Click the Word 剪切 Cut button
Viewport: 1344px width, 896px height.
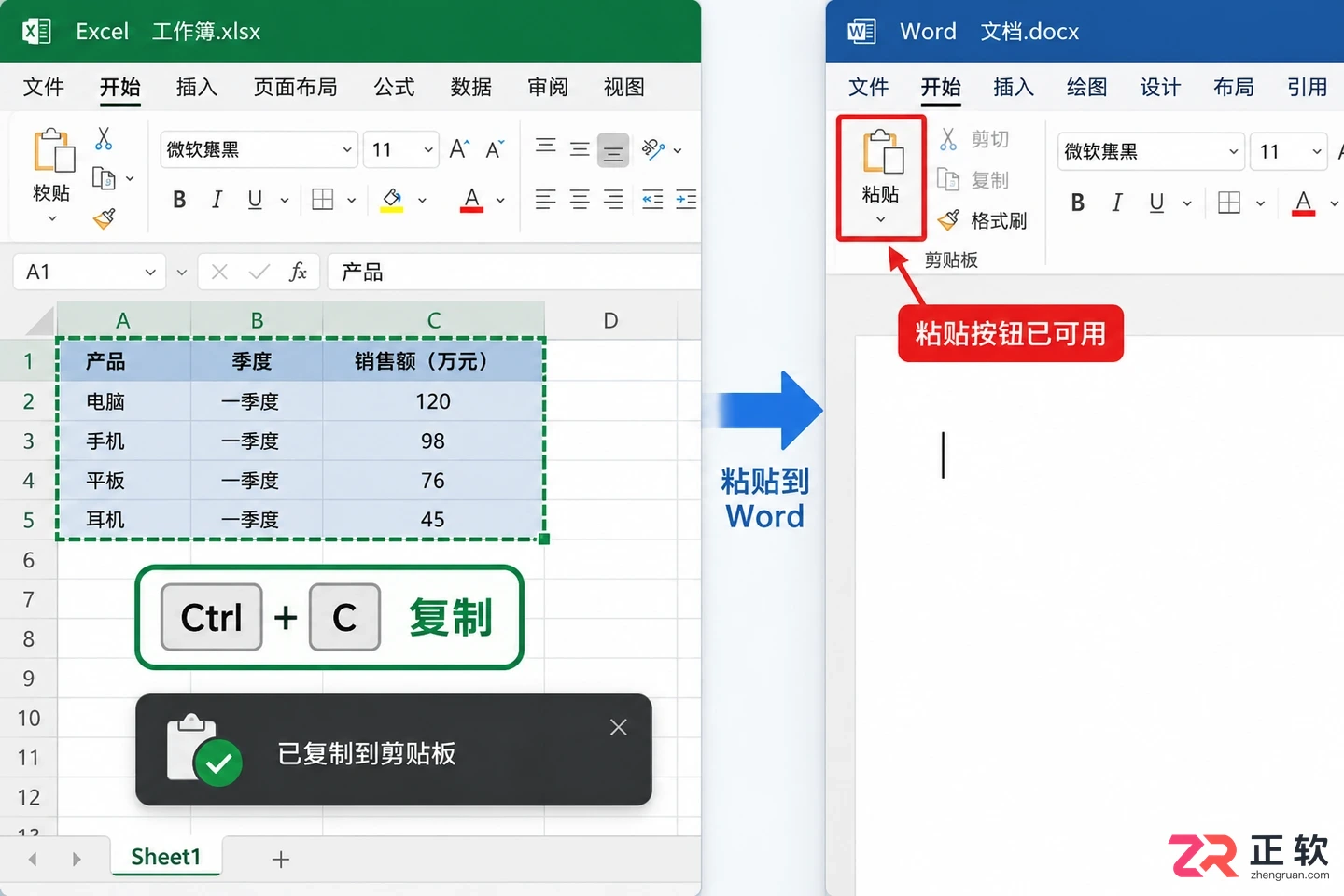click(x=974, y=139)
